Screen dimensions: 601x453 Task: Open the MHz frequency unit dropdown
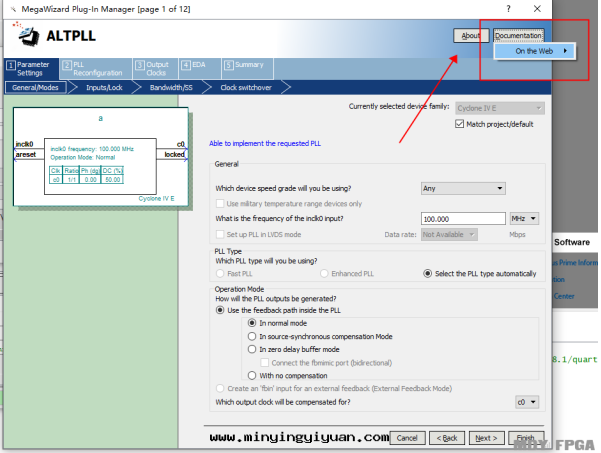pyautogui.click(x=524, y=218)
